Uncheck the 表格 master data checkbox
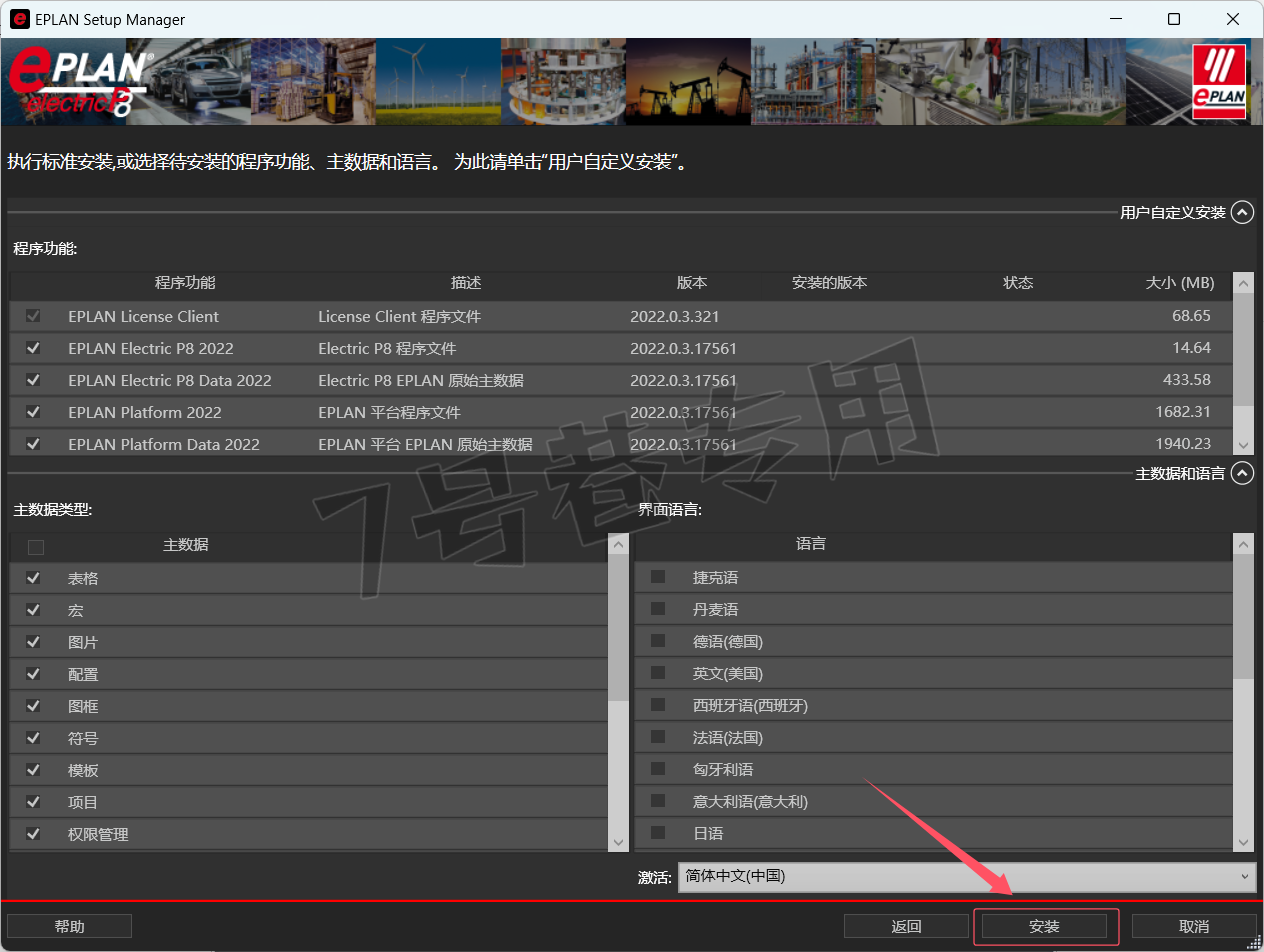Image resolution: width=1264 pixels, height=952 pixels. pos(33,578)
